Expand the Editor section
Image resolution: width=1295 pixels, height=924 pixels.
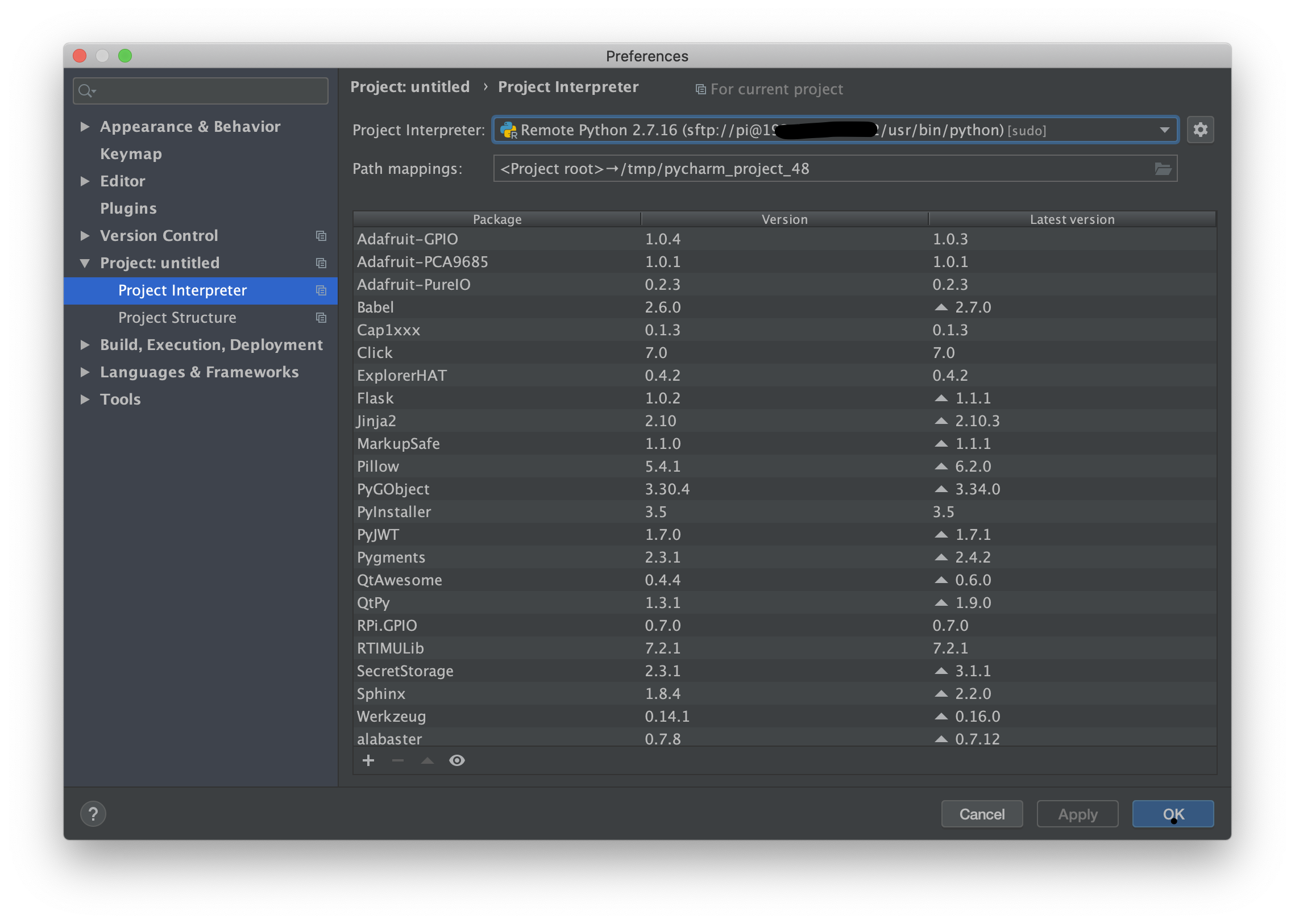(85, 181)
